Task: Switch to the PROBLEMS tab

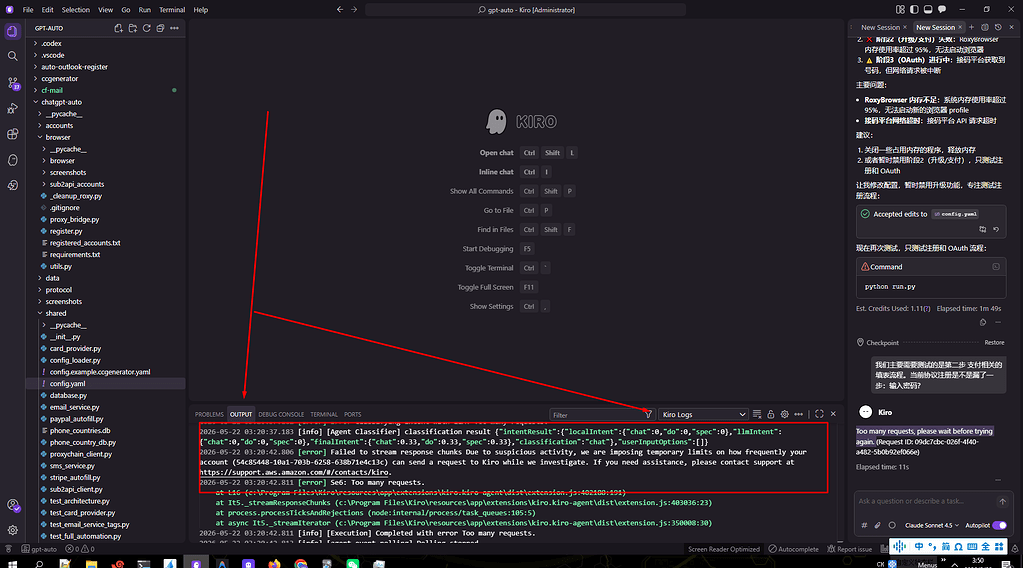Action: pyautogui.click(x=209, y=414)
